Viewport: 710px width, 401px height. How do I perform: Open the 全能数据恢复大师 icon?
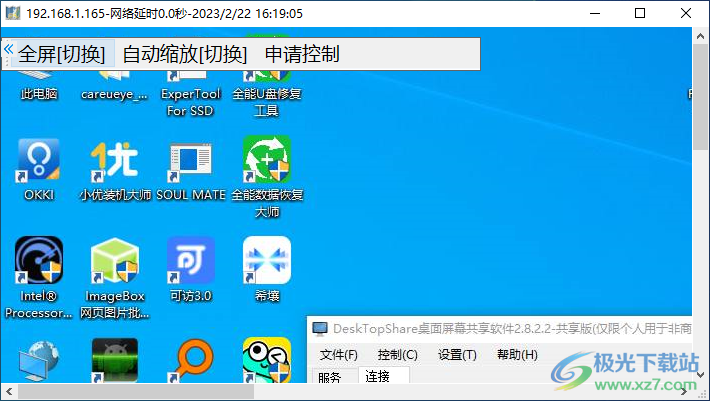[x=267, y=159]
